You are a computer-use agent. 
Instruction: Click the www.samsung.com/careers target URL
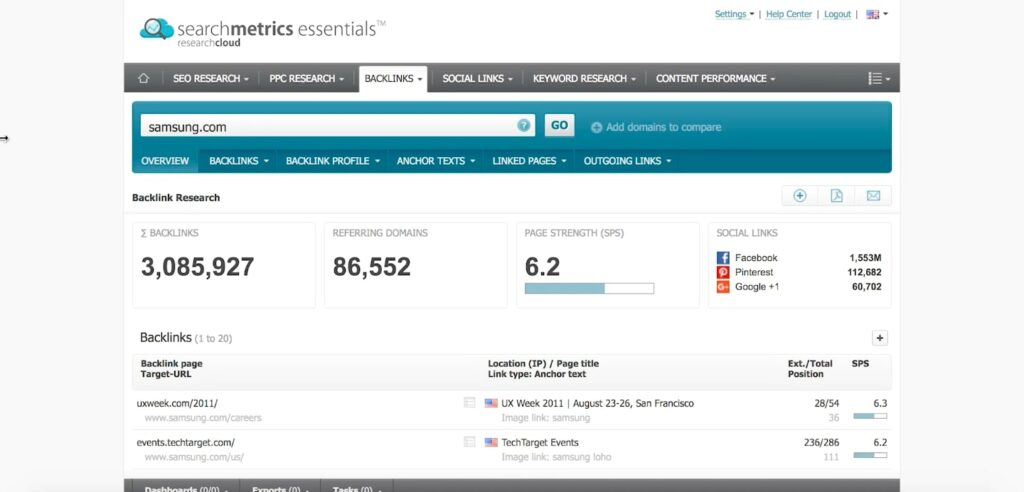pyautogui.click(x=203, y=418)
